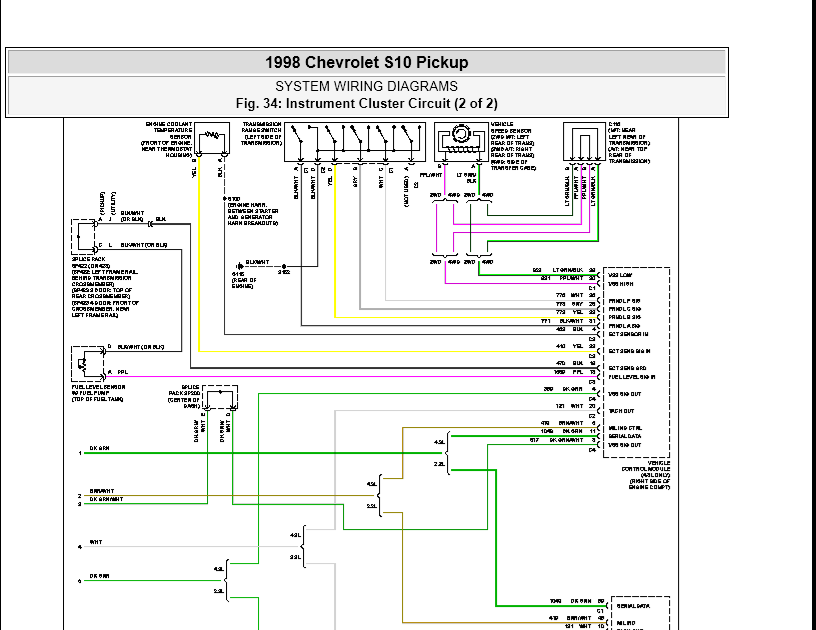Select the Transmission Range Switch label
This screenshot has height=630, width=816.
(x=261, y=134)
